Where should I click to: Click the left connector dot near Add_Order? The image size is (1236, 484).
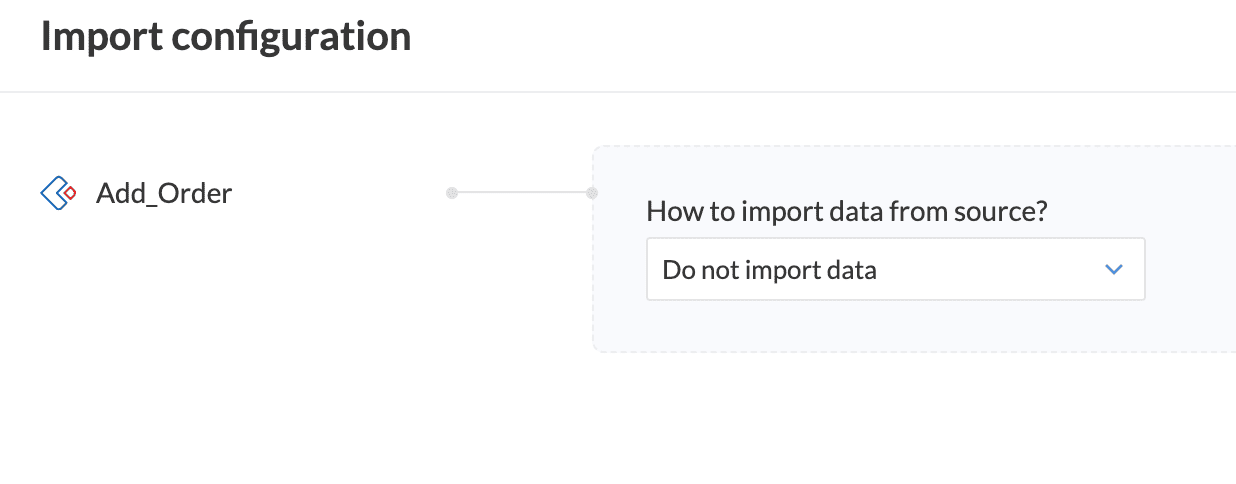[452, 192]
